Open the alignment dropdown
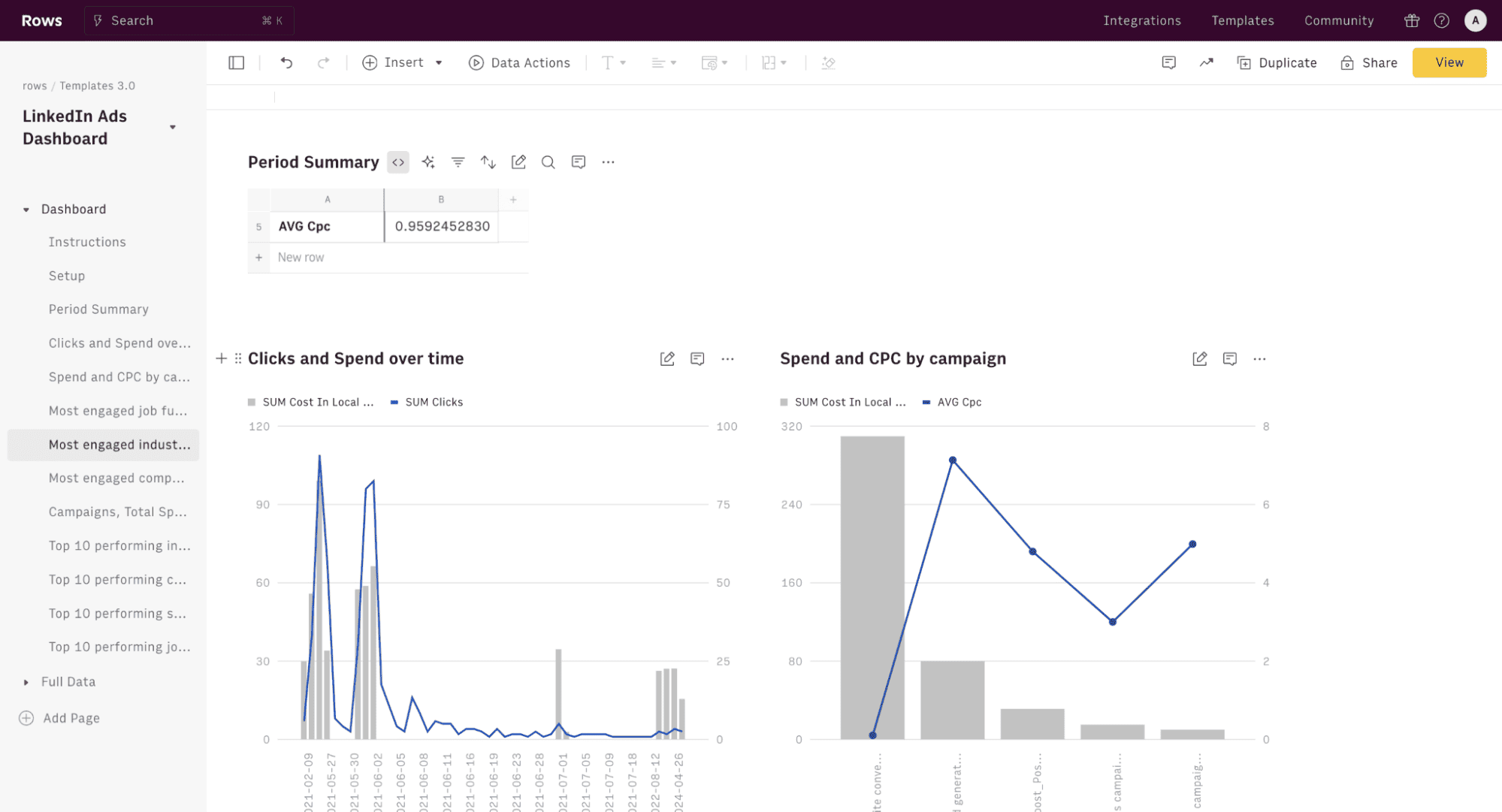 (x=663, y=63)
